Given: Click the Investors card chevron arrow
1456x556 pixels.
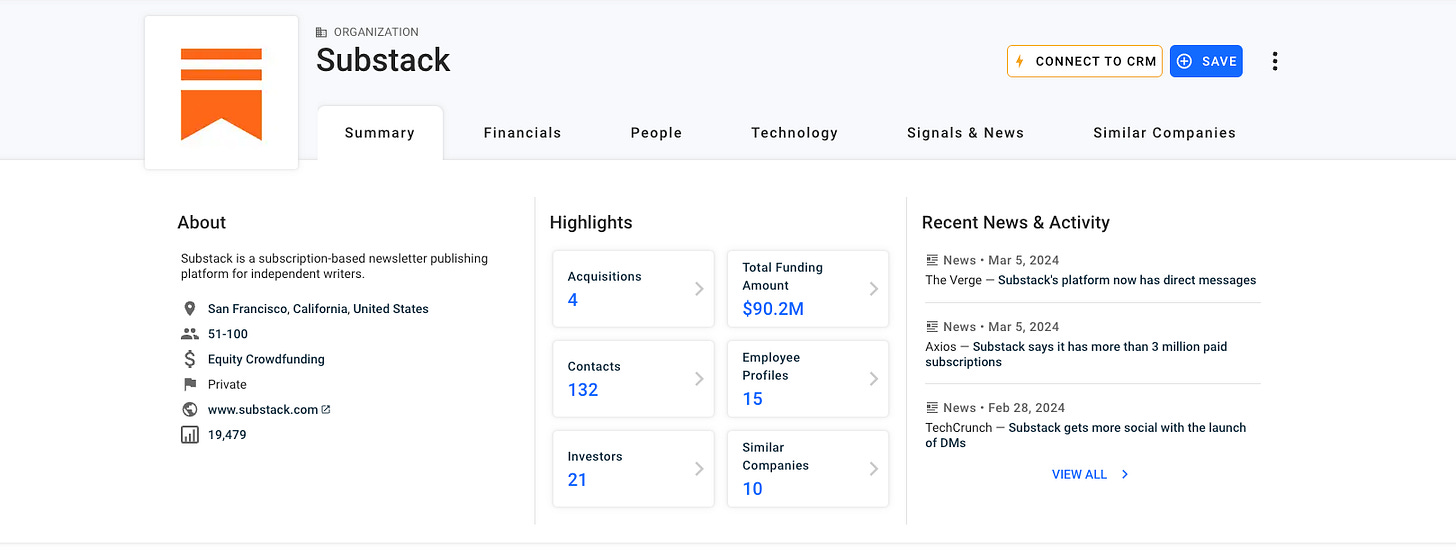Looking at the screenshot, I should click(x=699, y=469).
